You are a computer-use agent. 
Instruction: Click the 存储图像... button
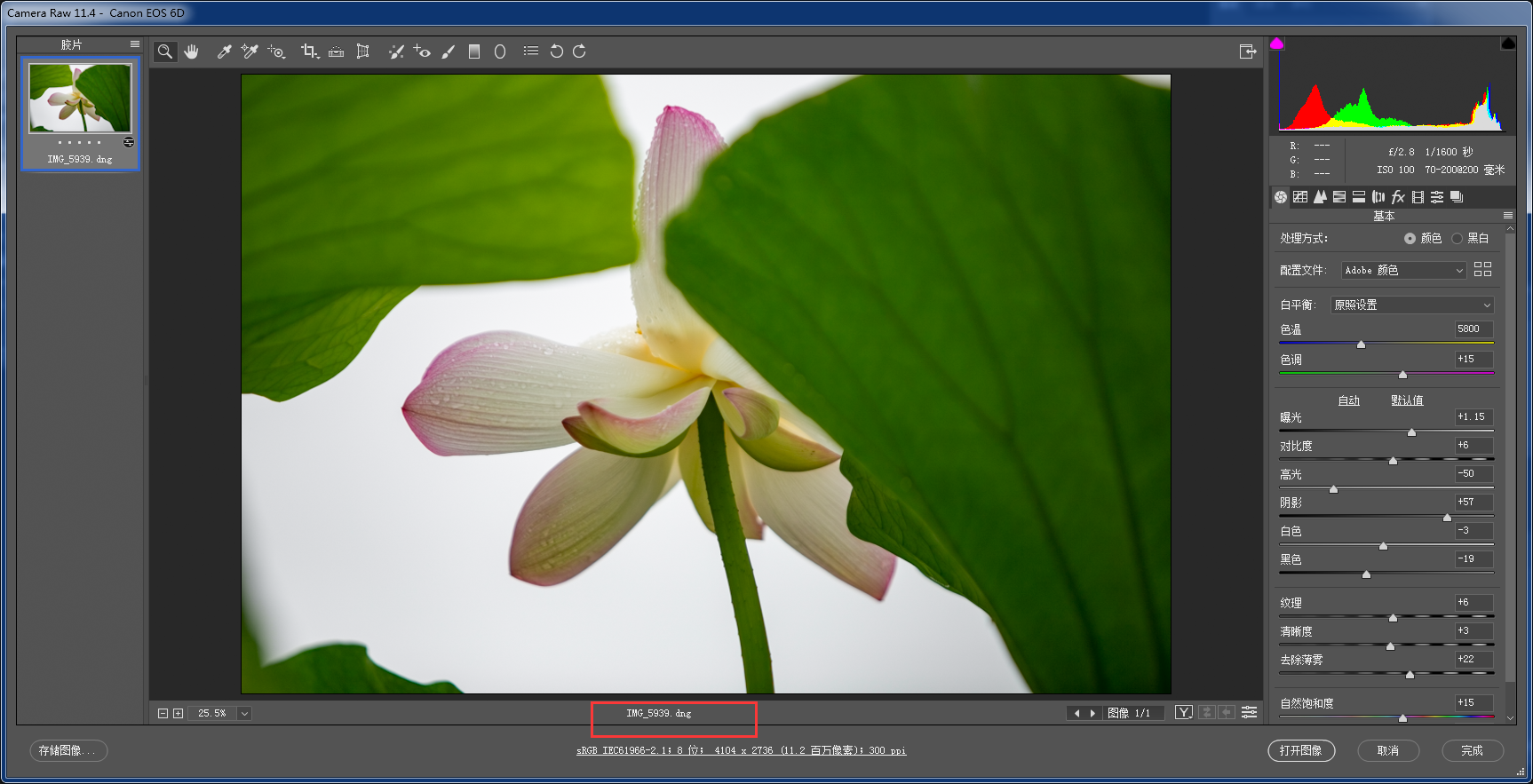(x=68, y=750)
